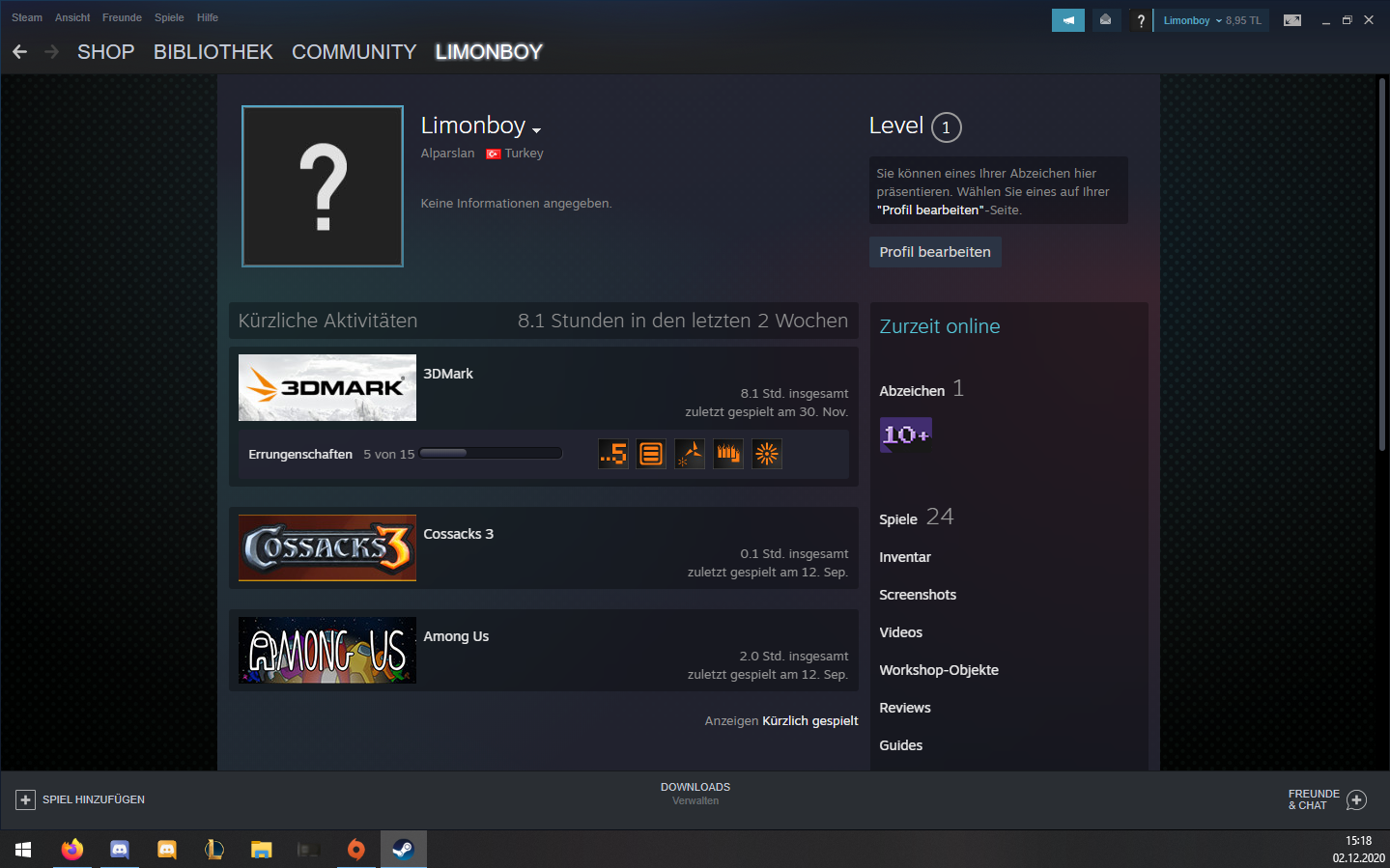1390x868 pixels.
Task: Open Screenshots link
Action: [x=918, y=595]
